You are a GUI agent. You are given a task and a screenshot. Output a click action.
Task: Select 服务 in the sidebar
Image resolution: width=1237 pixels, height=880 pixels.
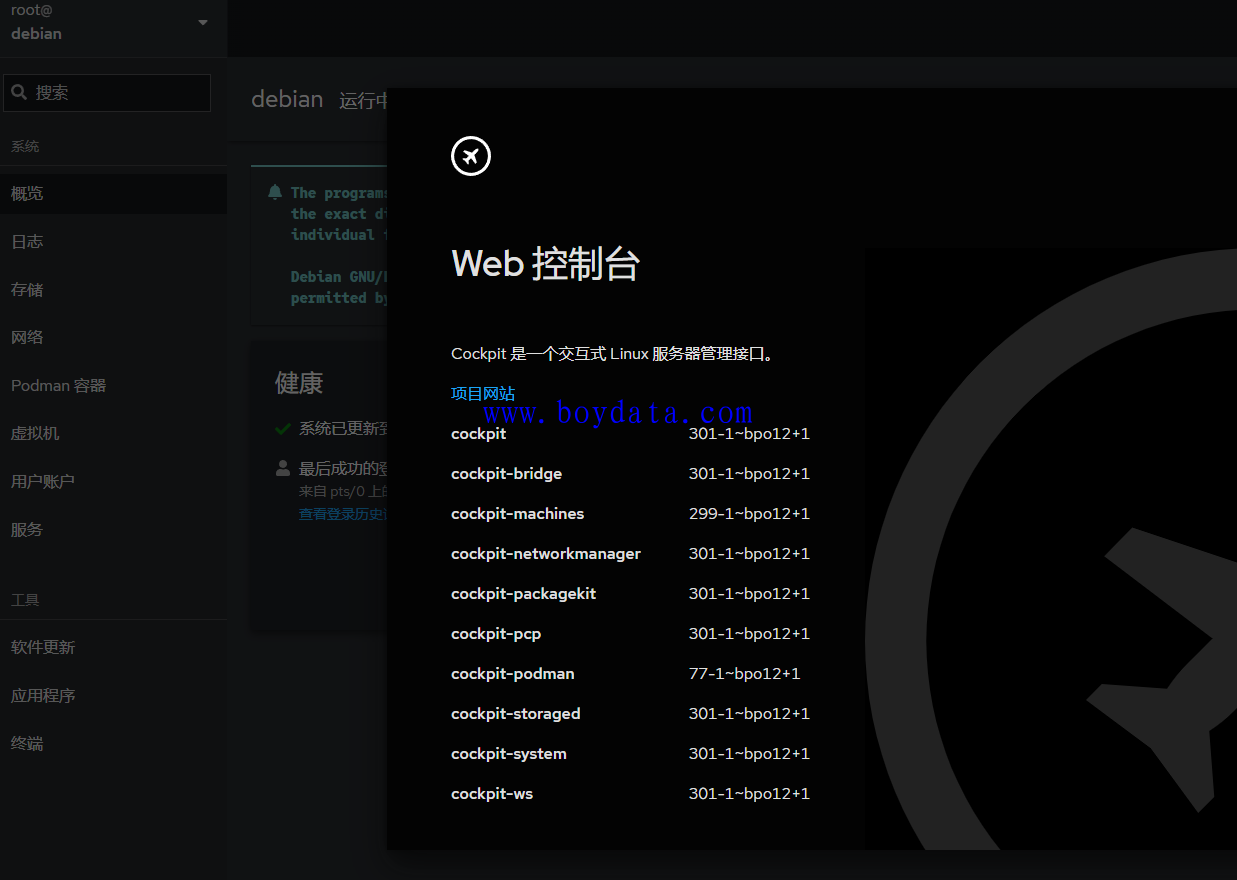(x=113, y=530)
